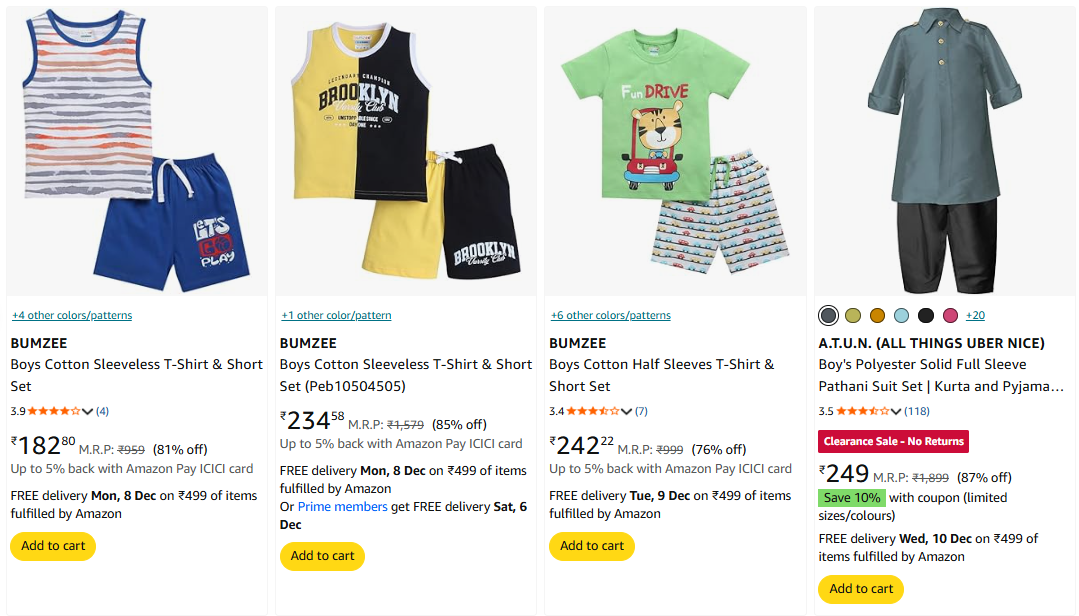
Task: Choose the mustard orange color swatch
Action: click(x=877, y=316)
